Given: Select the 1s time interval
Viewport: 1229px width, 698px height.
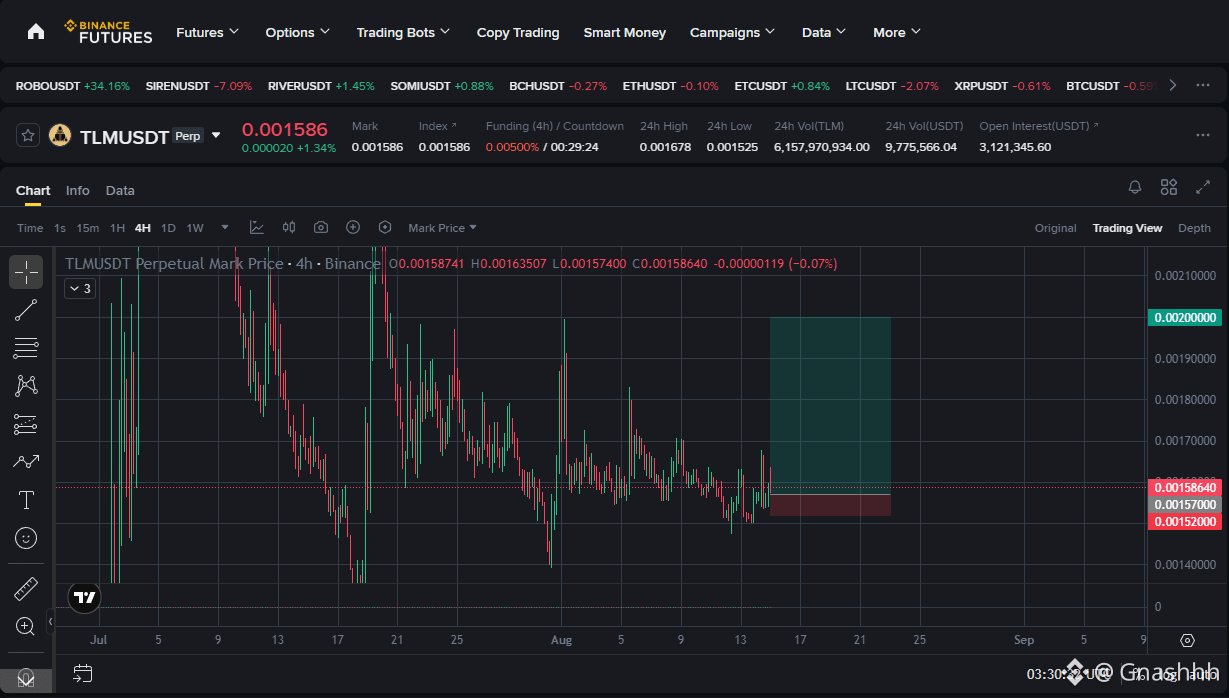Looking at the screenshot, I should (x=60, y=227).
